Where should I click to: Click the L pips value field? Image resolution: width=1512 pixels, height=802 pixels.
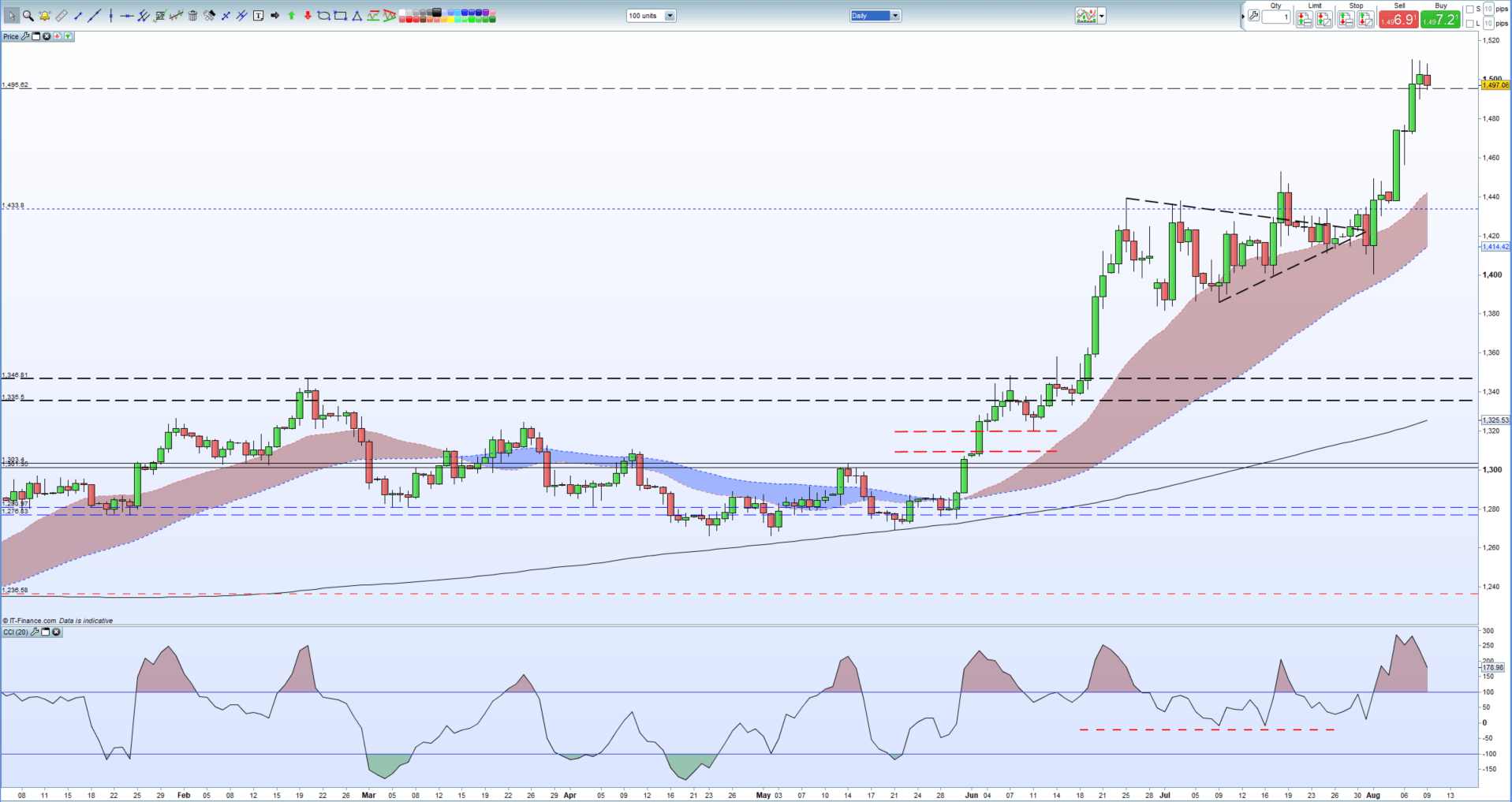pos(1488,24)
